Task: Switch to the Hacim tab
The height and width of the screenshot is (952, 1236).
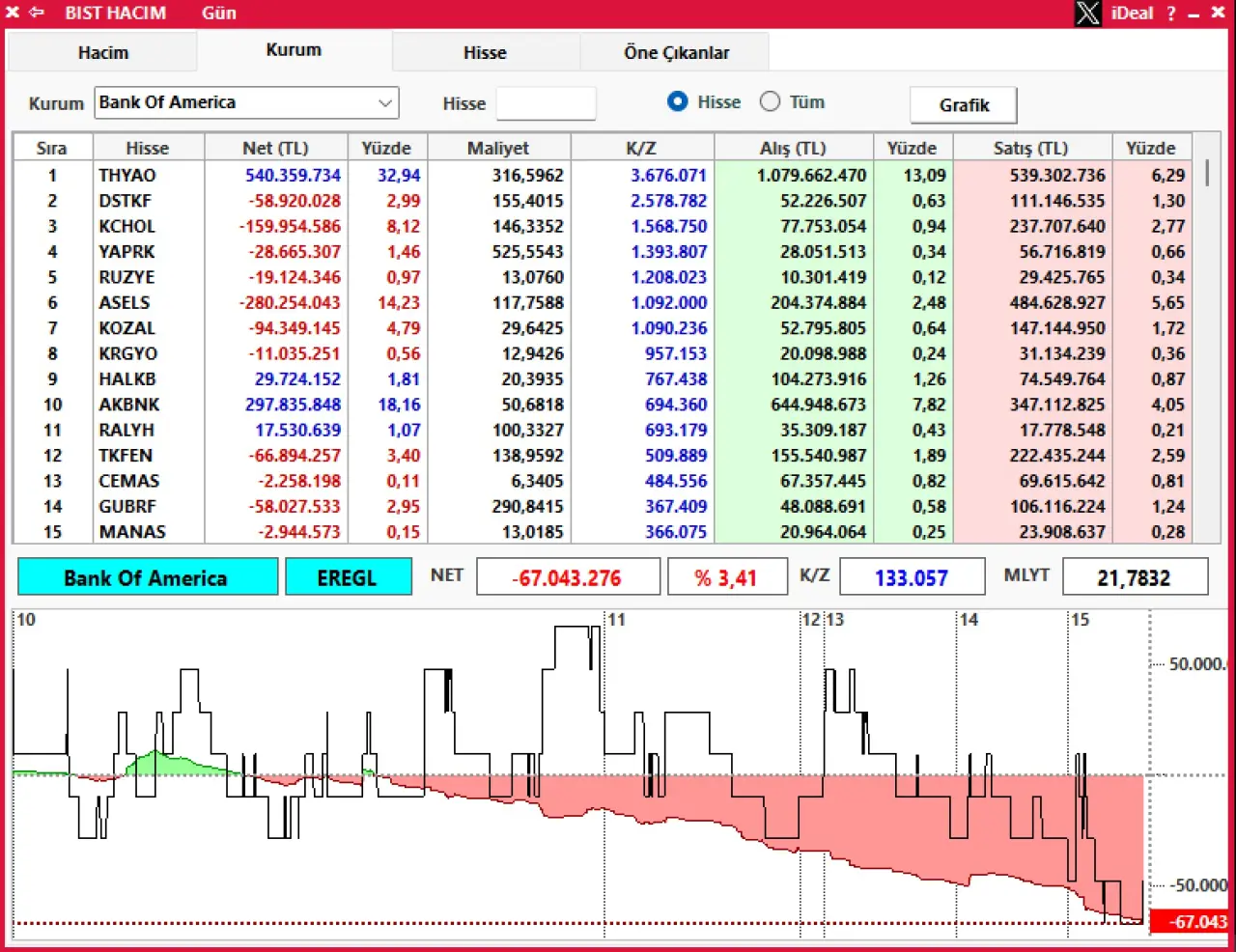Action: pyautogui.click(x=103, y=53)
